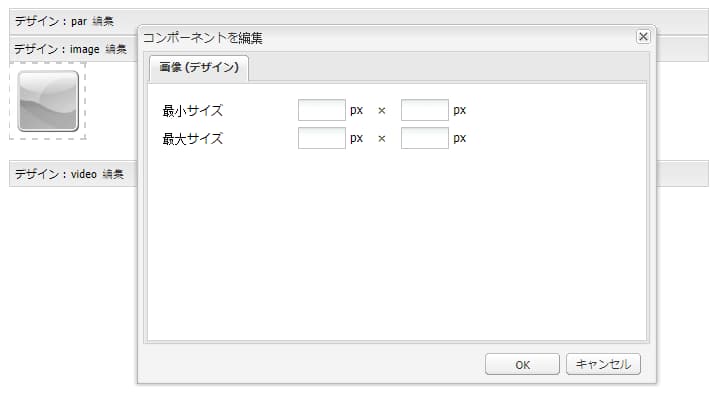This screenshot has height=393, width=717.
Task: Focus the 最小サイズ width field
Action: point(321,110)
